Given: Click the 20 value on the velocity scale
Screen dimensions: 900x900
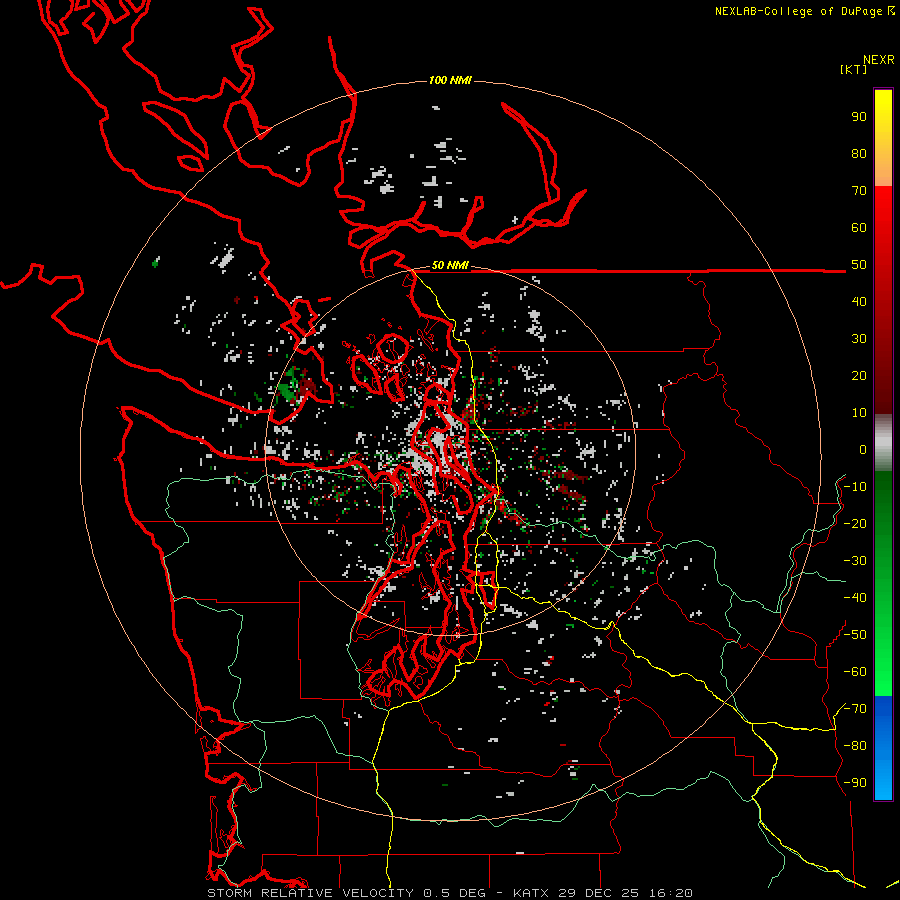Looking at the screenshot, I should pyautogui.click(x=859, y=376).
